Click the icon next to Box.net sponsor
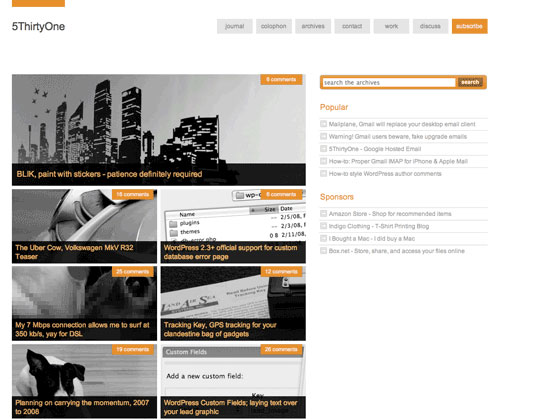The width and height of the screenshot is (550, 419). click(323, 251)
